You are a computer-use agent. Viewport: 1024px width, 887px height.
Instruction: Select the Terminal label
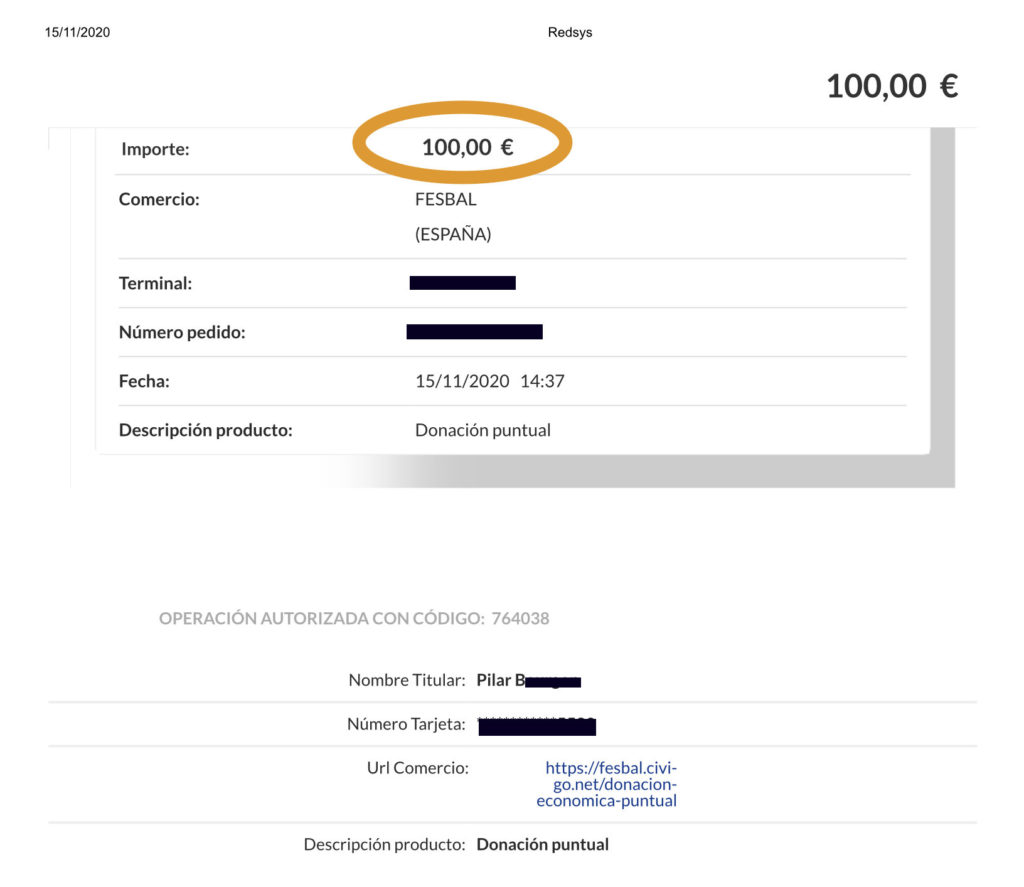tap(155, 283)
